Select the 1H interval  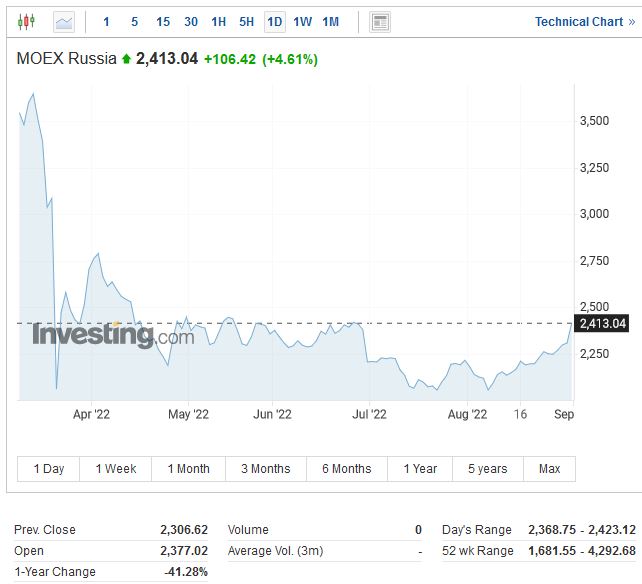point(219,21)
